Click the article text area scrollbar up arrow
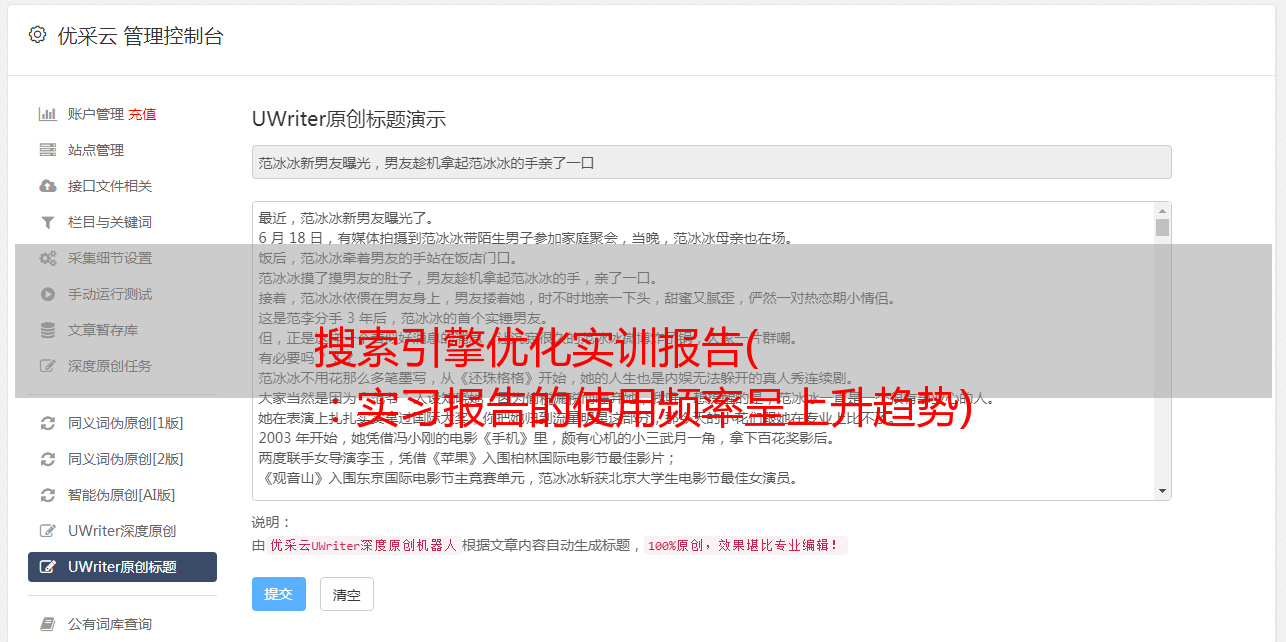 1162,211
